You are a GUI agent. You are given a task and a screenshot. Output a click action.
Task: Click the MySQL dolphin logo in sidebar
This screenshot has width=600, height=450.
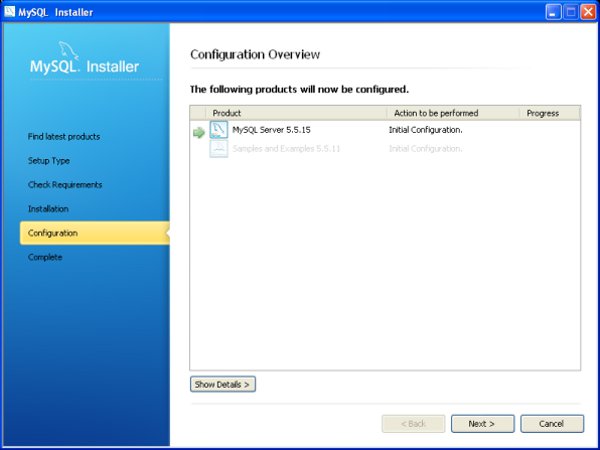point(69,51)
